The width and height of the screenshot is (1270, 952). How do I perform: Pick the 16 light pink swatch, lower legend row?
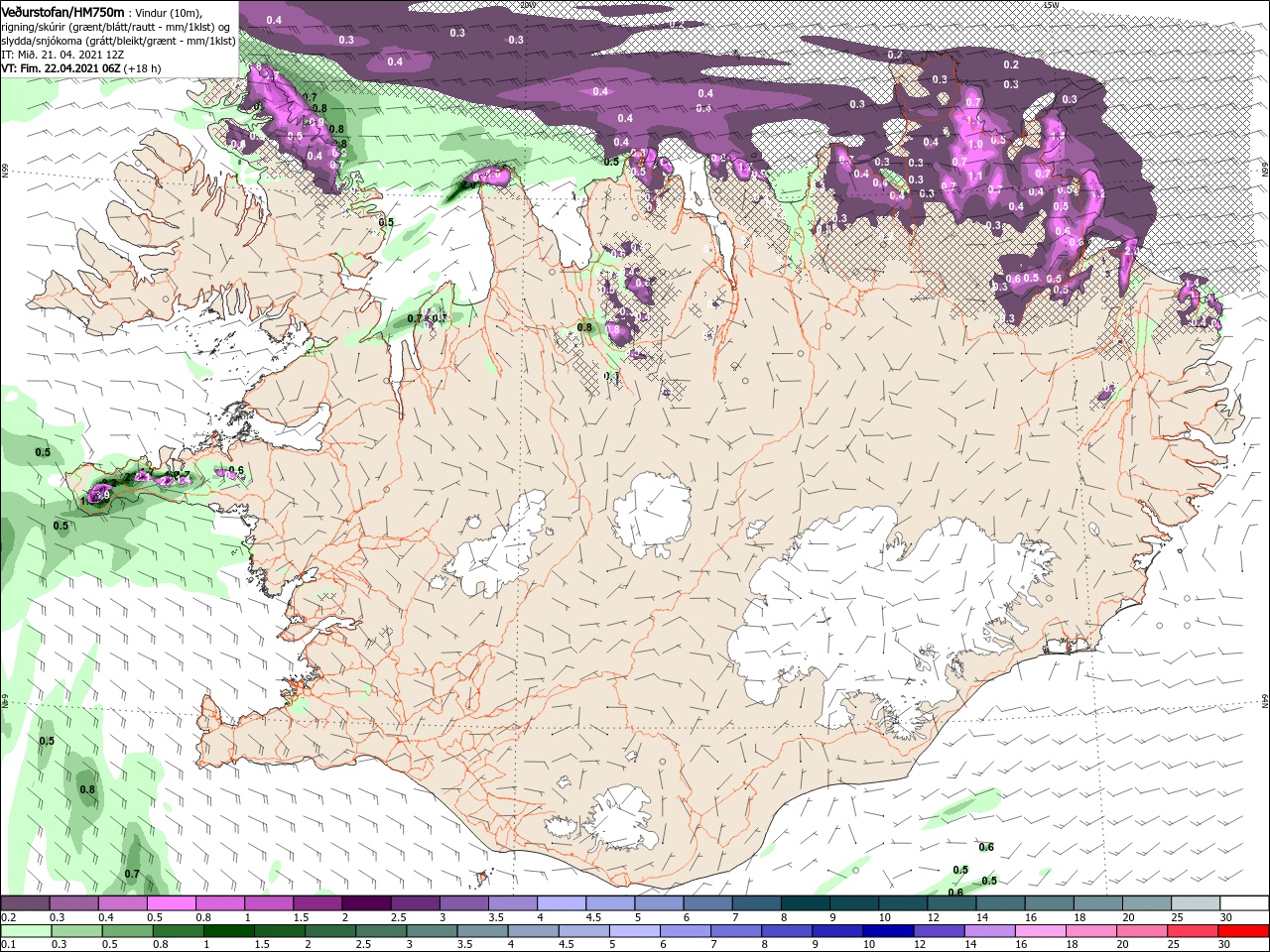(1042, 931)
